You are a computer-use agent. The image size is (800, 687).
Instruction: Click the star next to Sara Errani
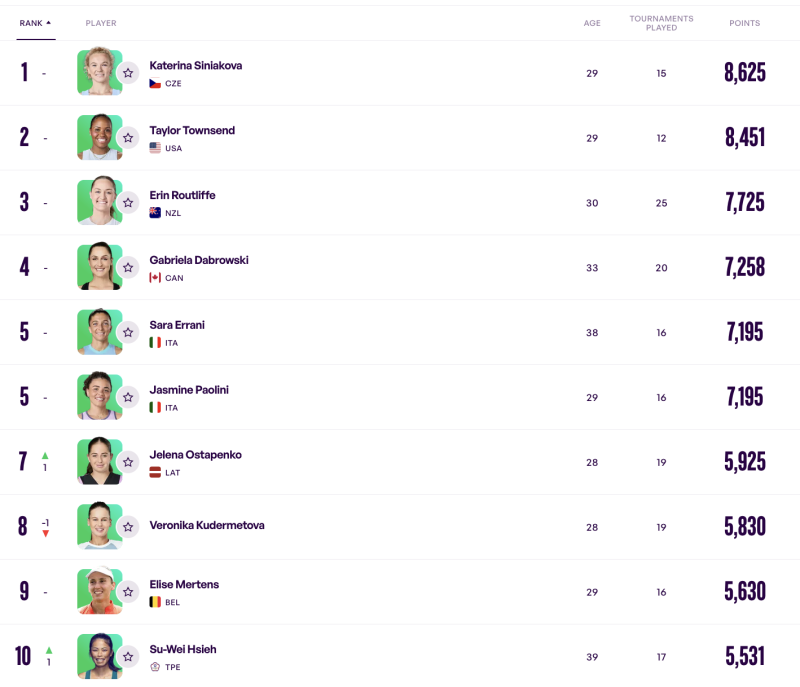point(128,333)
